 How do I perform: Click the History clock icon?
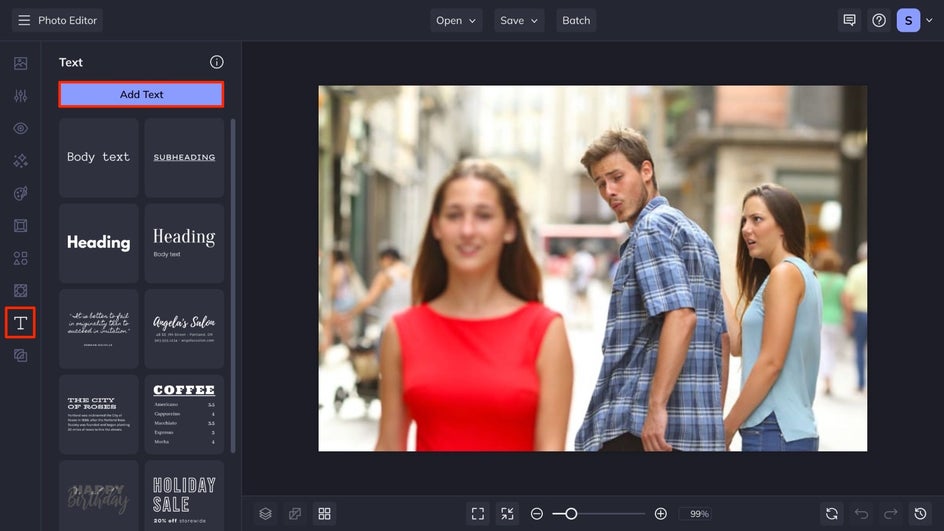coord(920,513)
